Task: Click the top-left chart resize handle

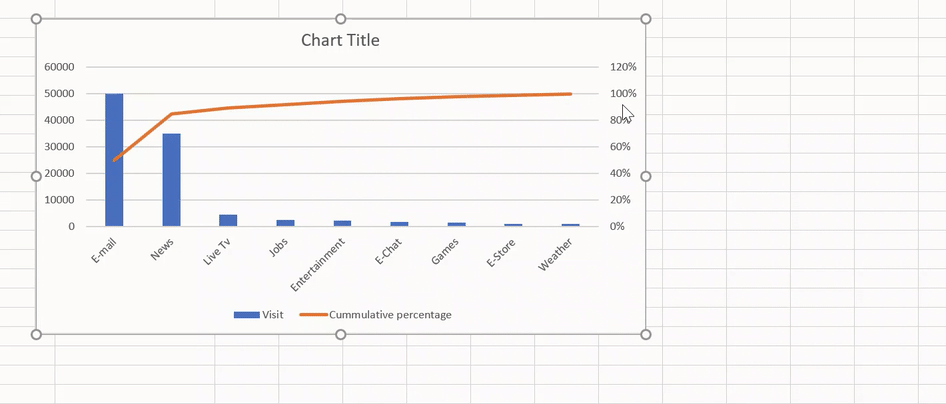Action: (37, 19)
